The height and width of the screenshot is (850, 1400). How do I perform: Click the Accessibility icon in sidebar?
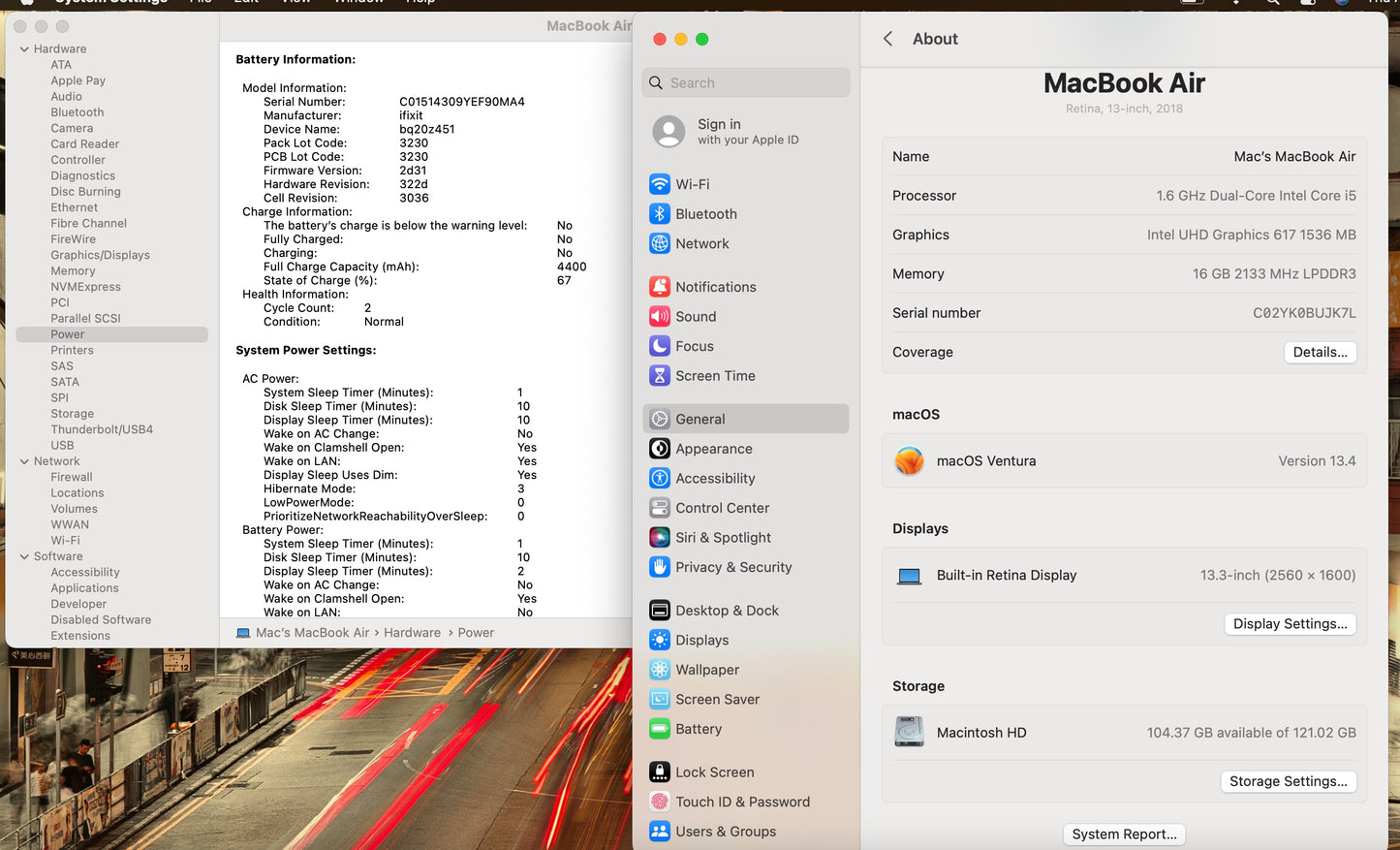coord(660,479)
